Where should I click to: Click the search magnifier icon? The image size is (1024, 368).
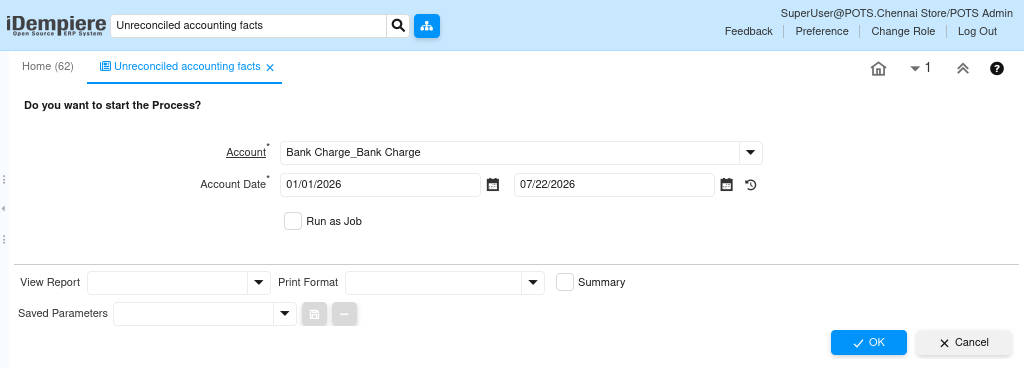[x=398, y=26]
